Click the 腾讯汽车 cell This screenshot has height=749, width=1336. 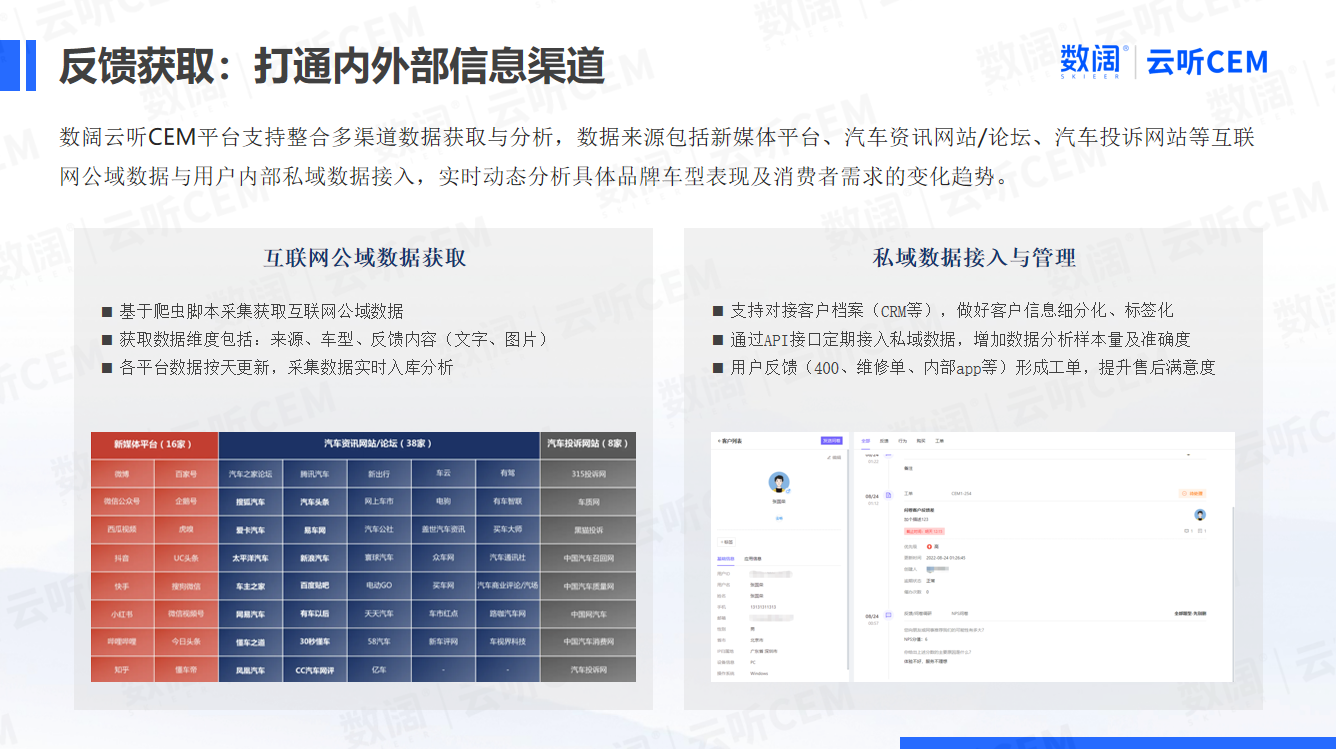click(x=315, y=473)
